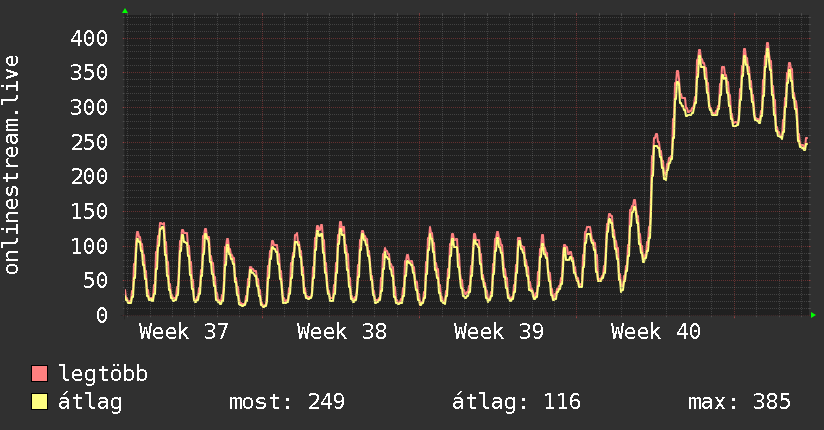Click the pink legtöbb legend swatch
The height and width of the screenshot is (430, 824).
[39, 373]
